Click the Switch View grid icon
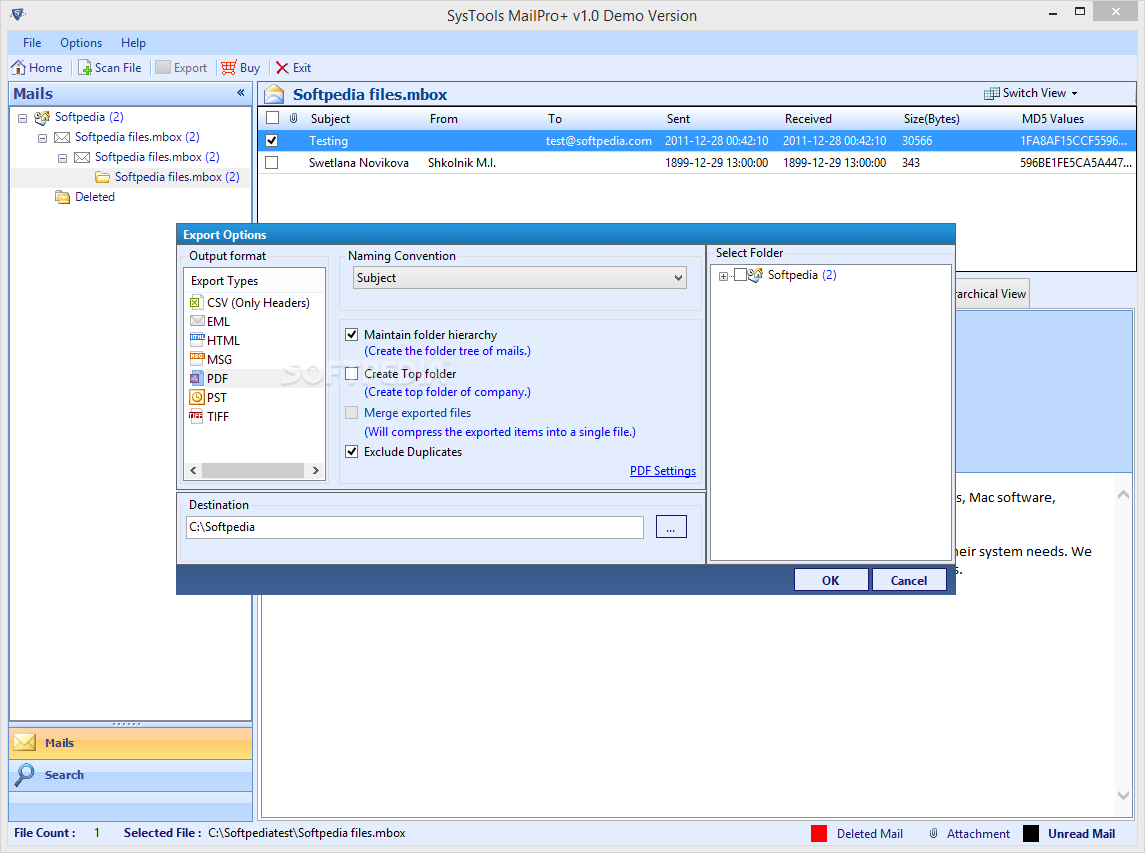Screen dimensions: 1145x853 pos(991,93)
